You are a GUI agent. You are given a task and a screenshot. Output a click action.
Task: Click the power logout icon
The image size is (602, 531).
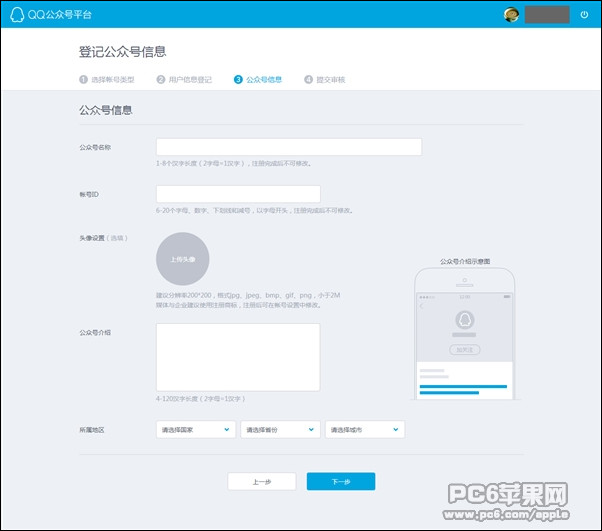(584, 14)
